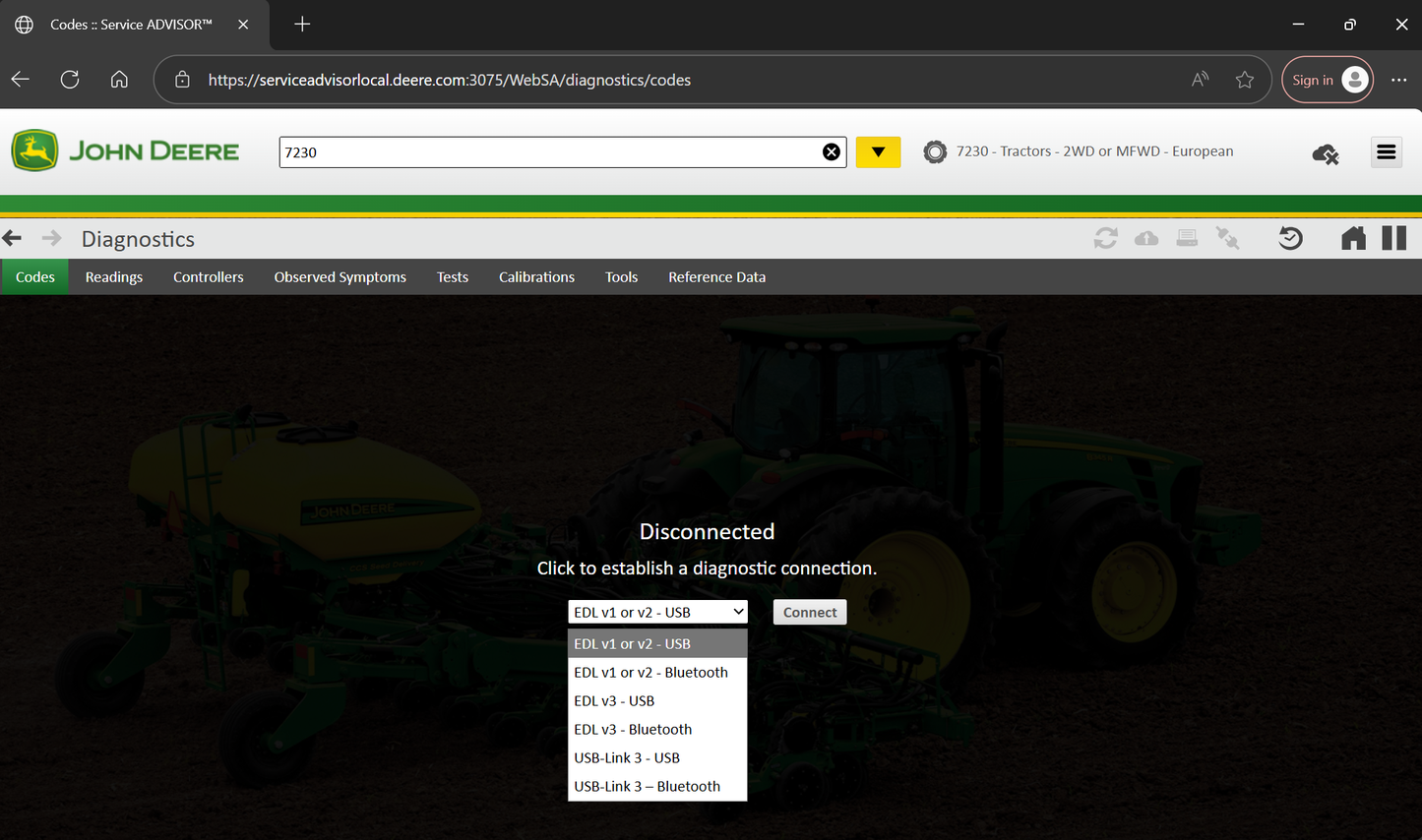
Task: Expand the yellow model search dropdown
Action: pos(878,152)
